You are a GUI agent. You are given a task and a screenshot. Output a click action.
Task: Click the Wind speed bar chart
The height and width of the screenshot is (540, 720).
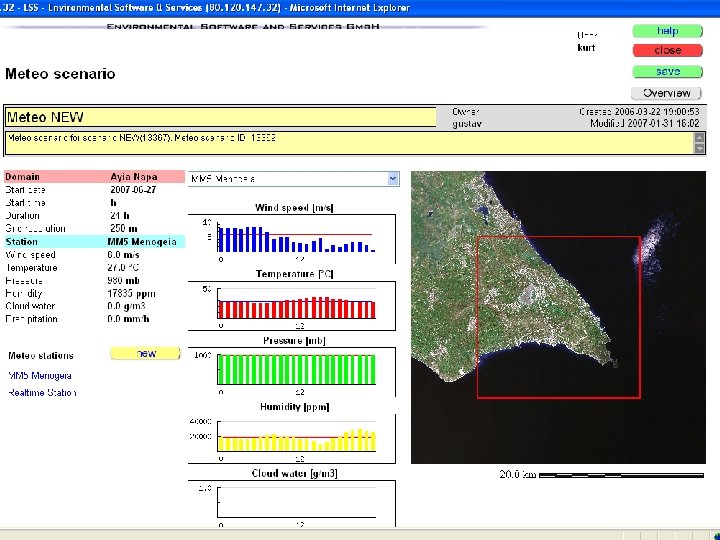tap(296, 238)
